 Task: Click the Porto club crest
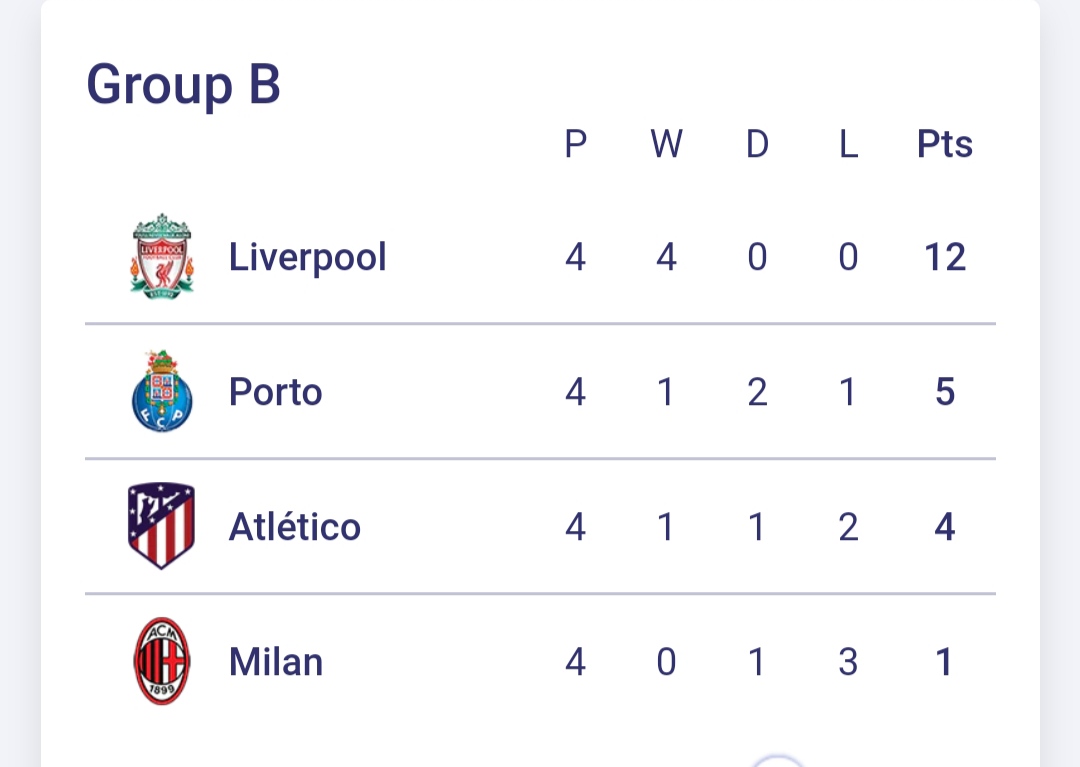[162, 391]
